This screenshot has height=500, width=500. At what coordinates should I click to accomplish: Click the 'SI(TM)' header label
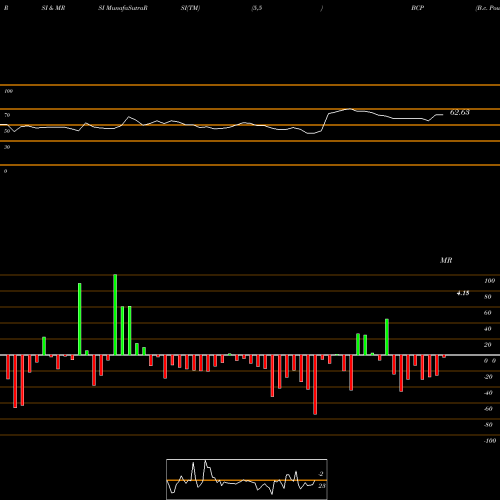tap(190, 8)
